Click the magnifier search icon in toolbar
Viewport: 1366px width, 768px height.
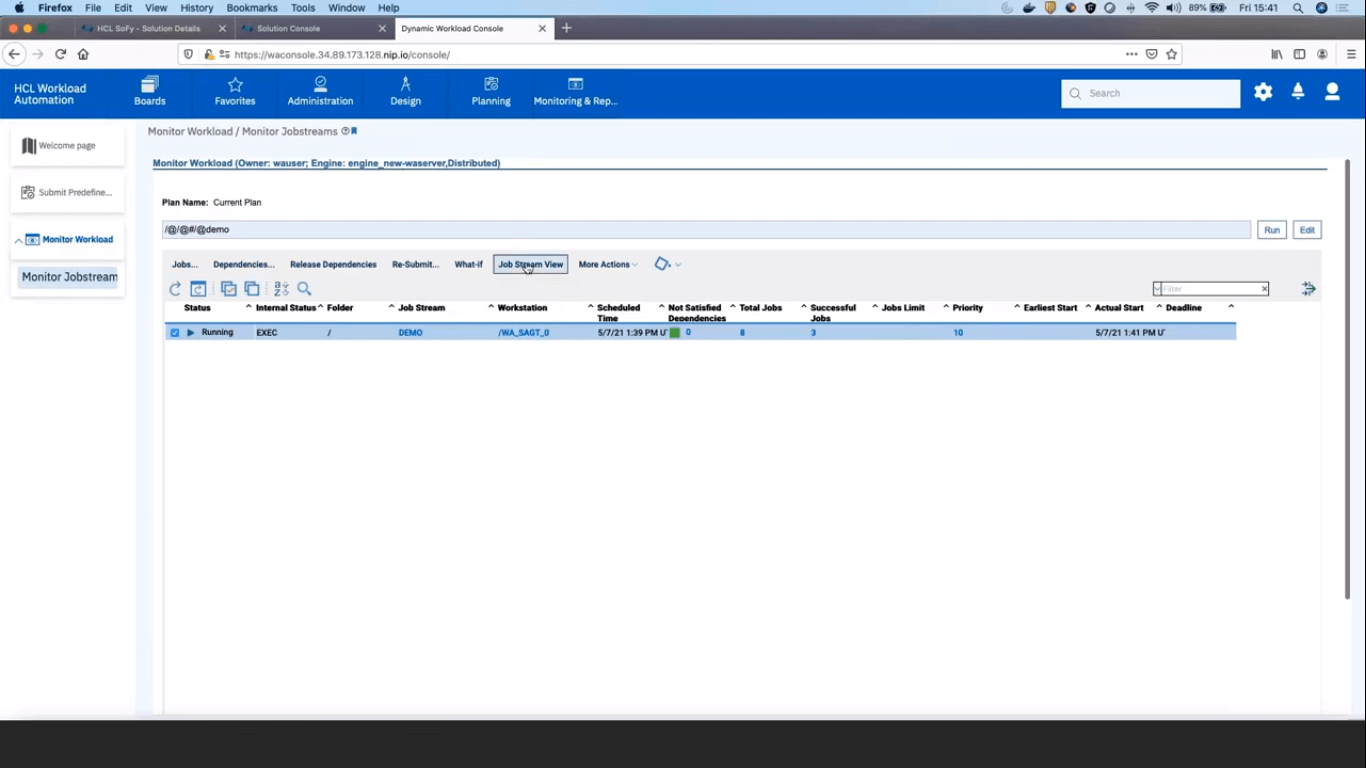(305, 289)
